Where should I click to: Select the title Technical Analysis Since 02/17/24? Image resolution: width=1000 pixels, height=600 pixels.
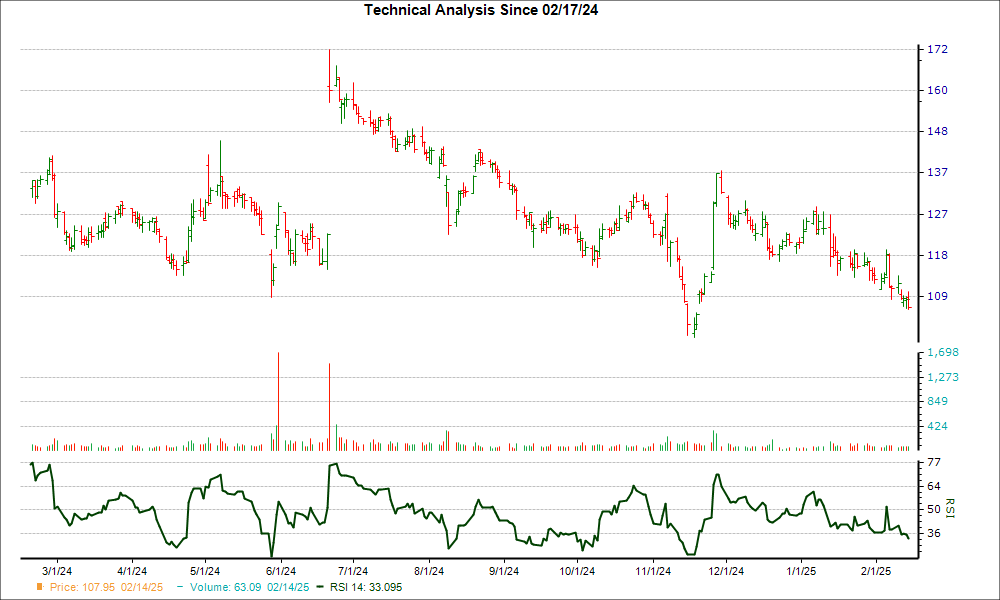click(x=484, y=10)
